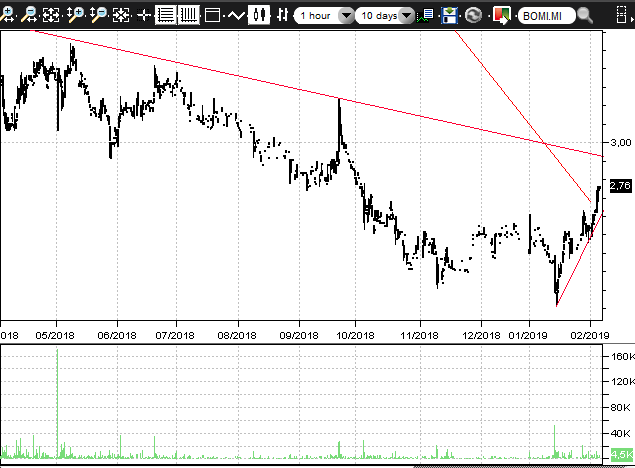Activate the crosshair cursor tool
Screen dimensions: 635x468
[143, 16]
